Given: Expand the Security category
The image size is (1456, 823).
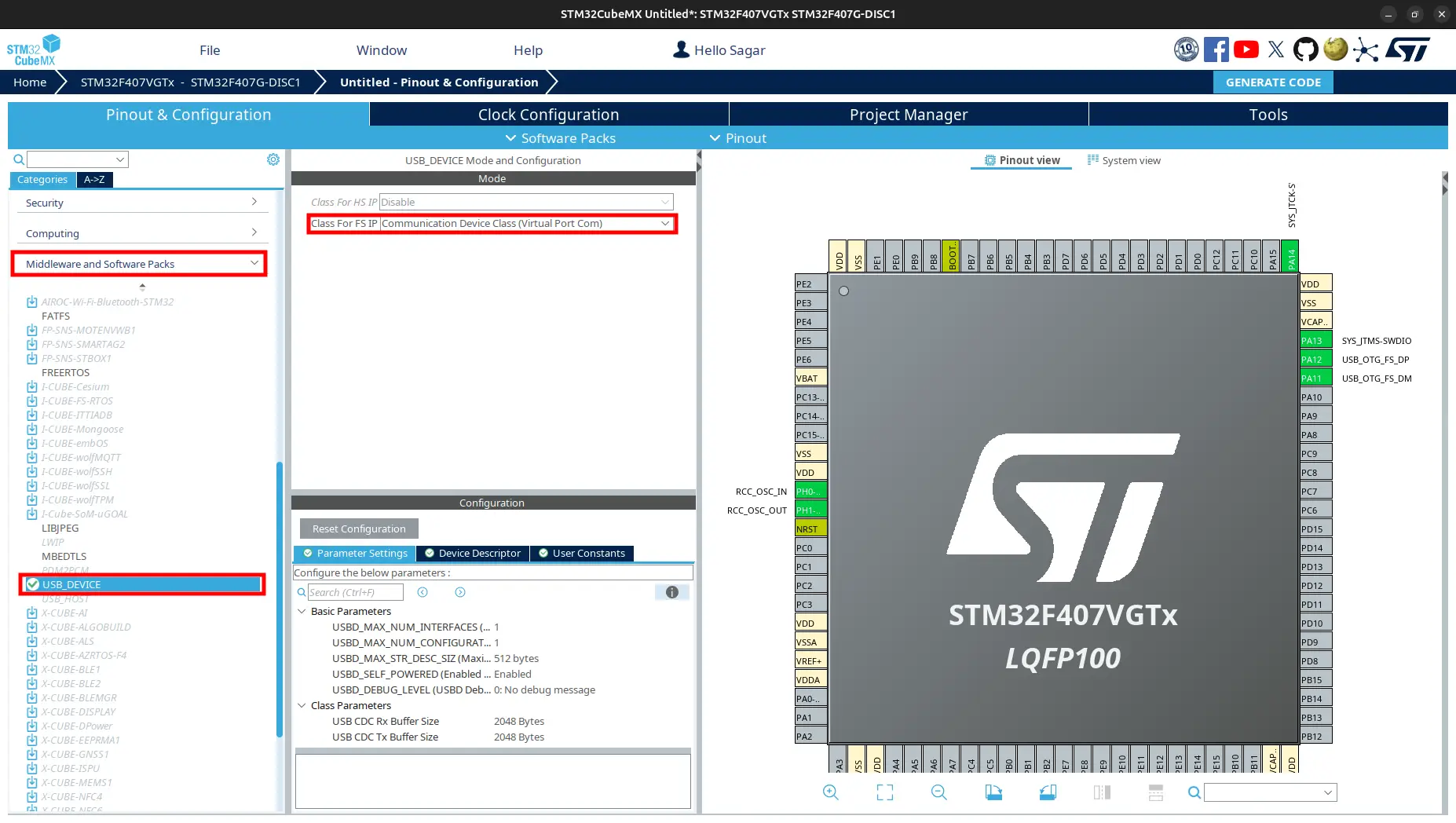Looking at the screenshot, I should coord(141,203).
